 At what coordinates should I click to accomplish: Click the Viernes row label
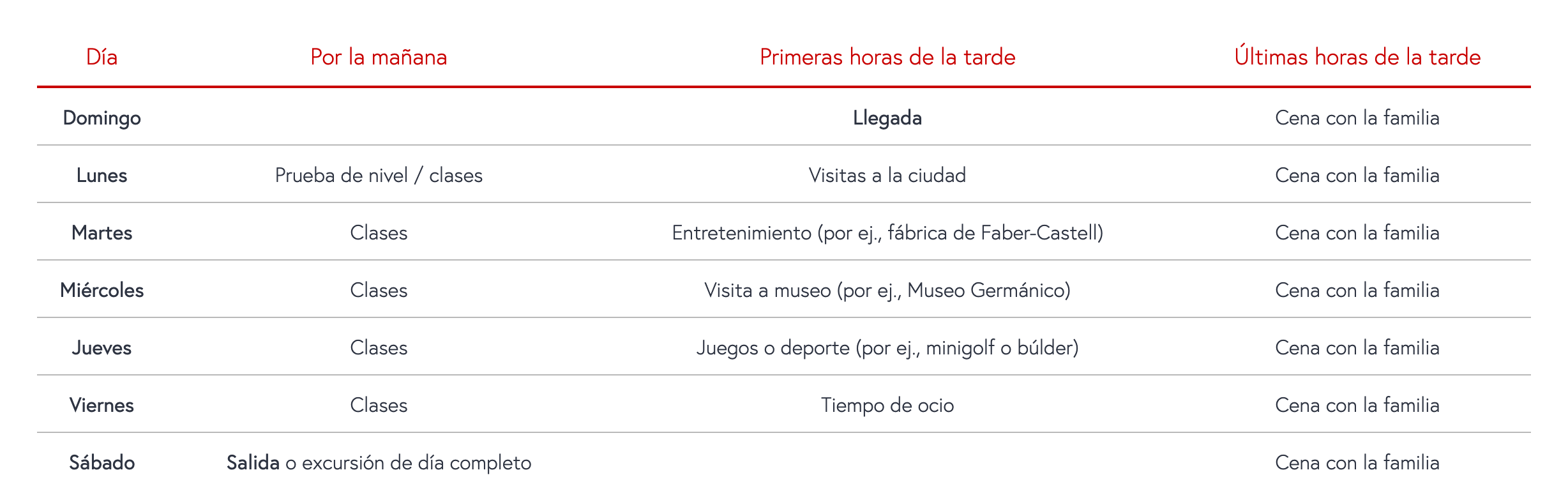102,406
